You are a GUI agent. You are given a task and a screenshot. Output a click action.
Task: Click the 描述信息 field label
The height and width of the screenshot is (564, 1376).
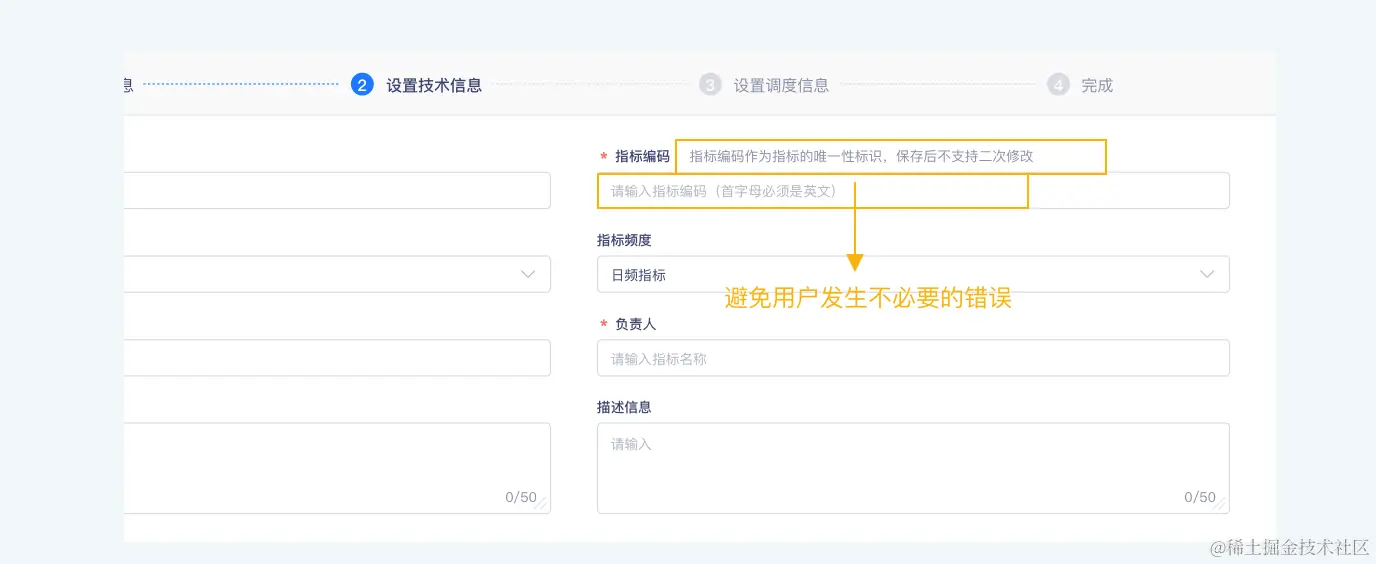pyautogui.click(x=624, y=408)
